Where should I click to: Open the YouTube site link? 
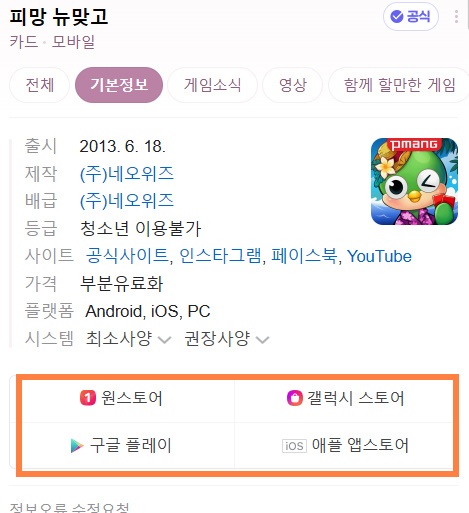coord(379,256)
